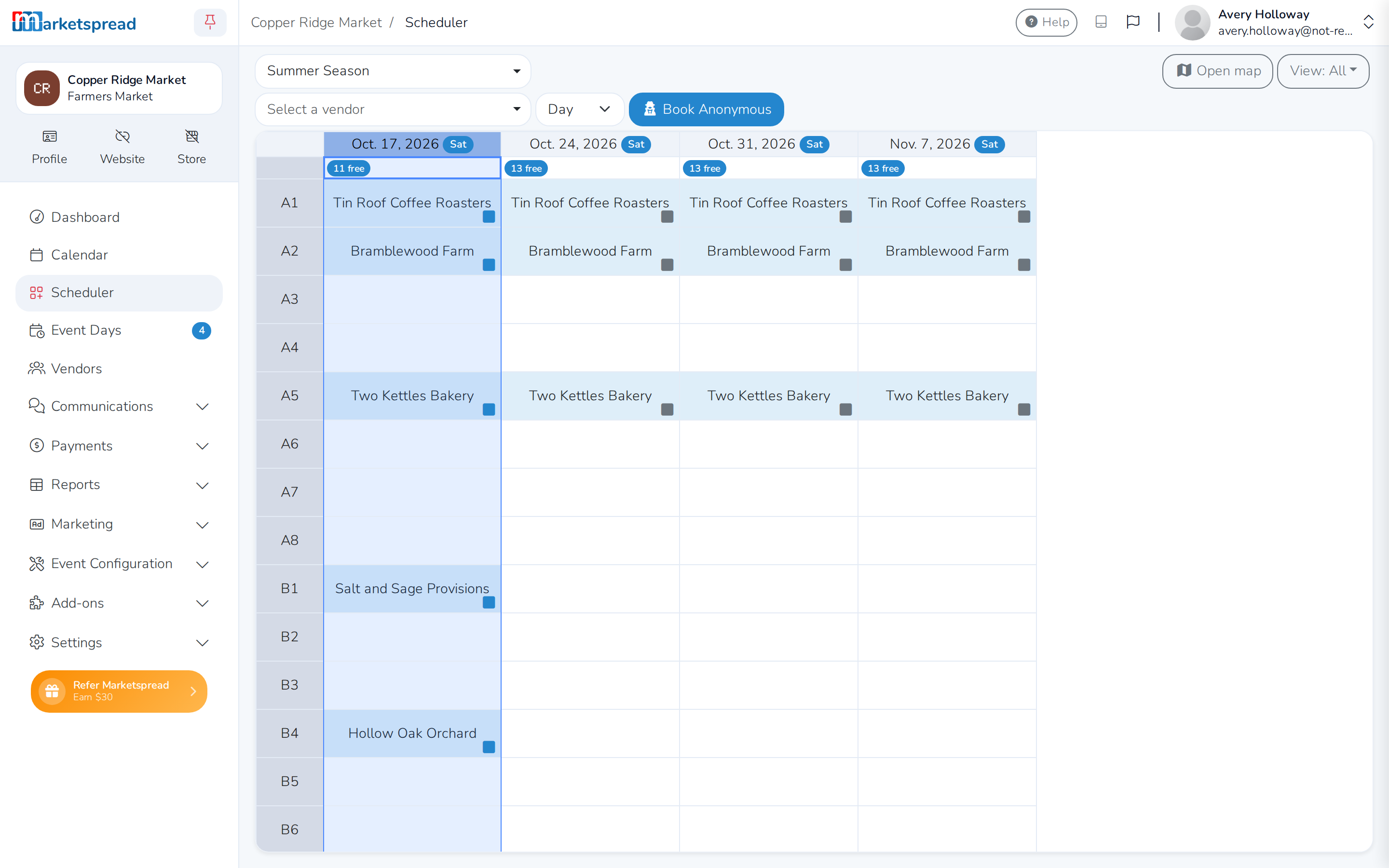Open the Day view dropdown
Image resolution: width=1389 pixels, height=868 pixels.
(580, 109)
